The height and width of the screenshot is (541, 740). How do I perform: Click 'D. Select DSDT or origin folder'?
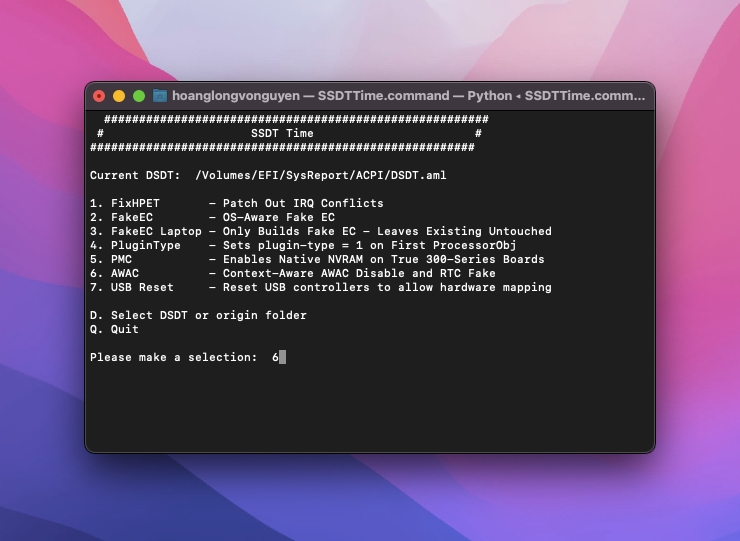(198, 315)
